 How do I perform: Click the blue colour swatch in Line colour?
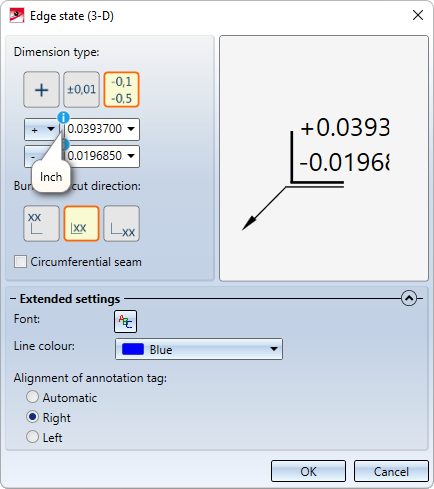pyautogui.click(x=133, y=349)
